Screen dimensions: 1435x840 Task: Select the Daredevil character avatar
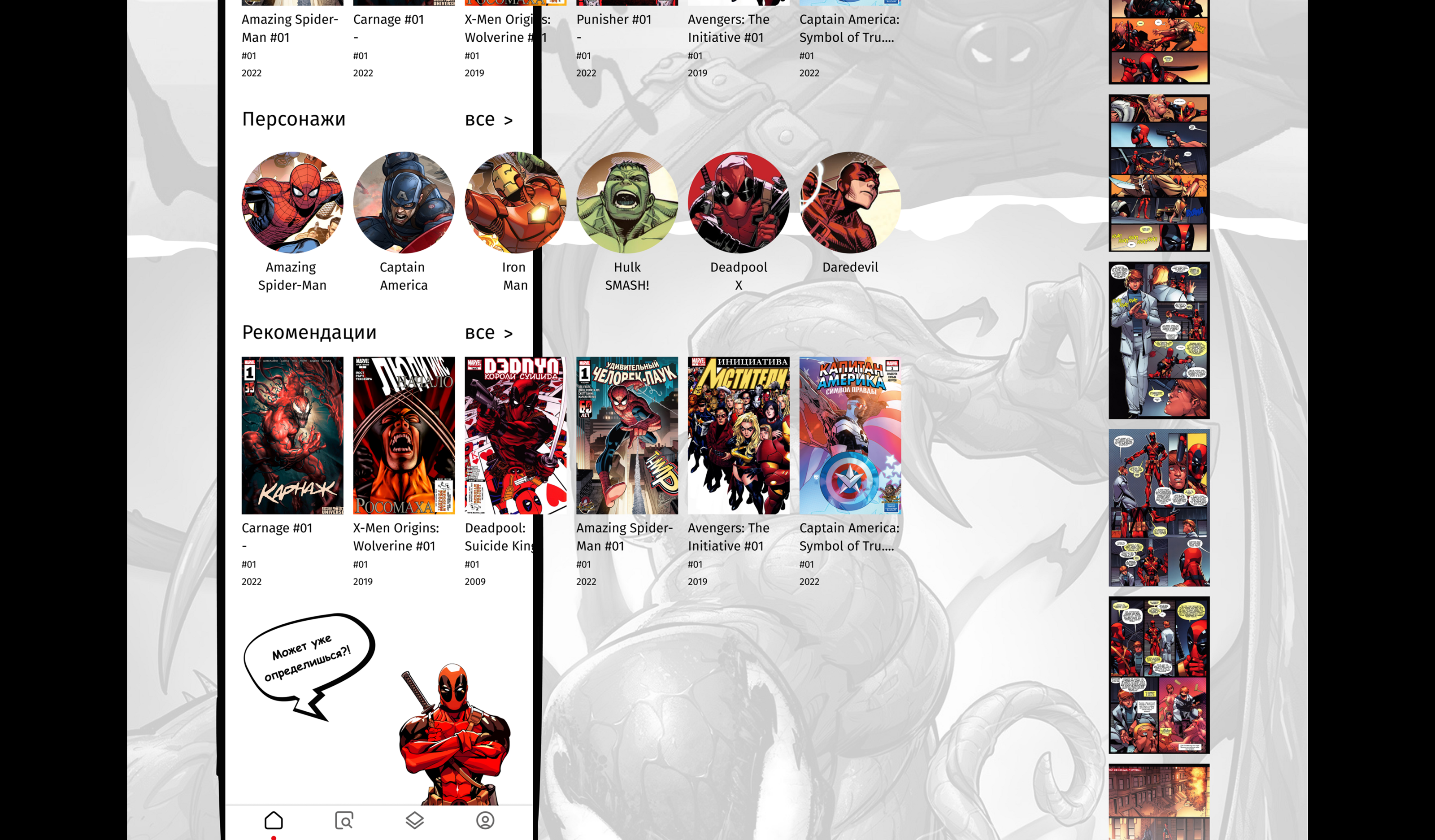pyautogui.click(x=850, y=202)
